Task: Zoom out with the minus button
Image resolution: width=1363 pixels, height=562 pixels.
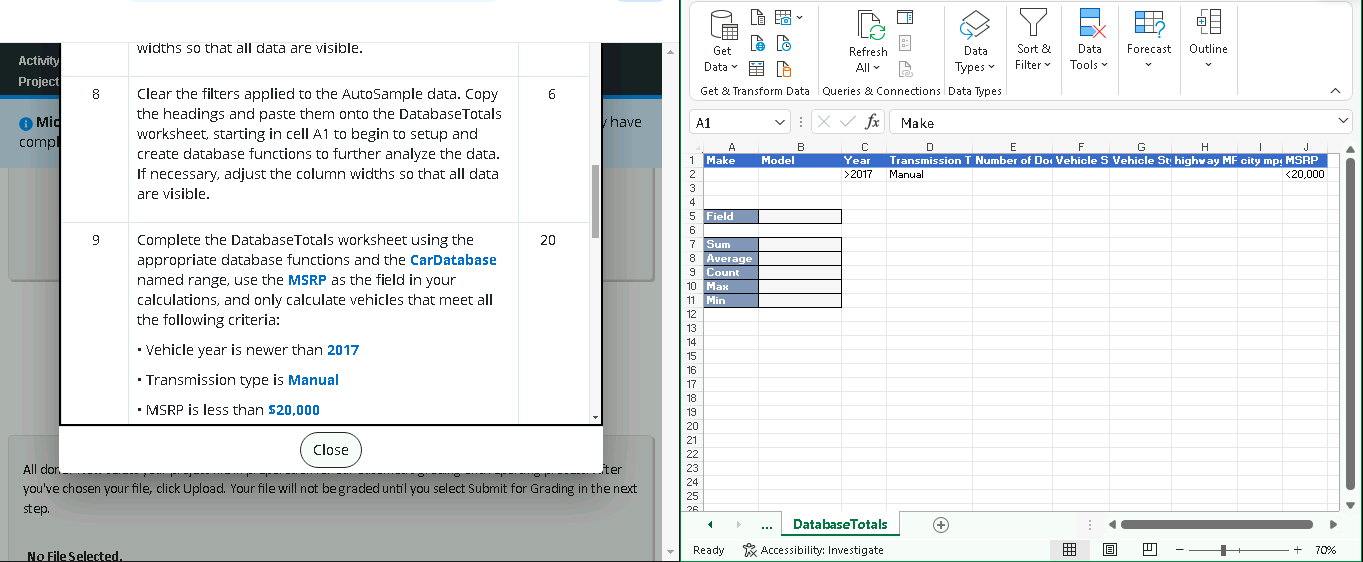Action: click(1179, 550)
